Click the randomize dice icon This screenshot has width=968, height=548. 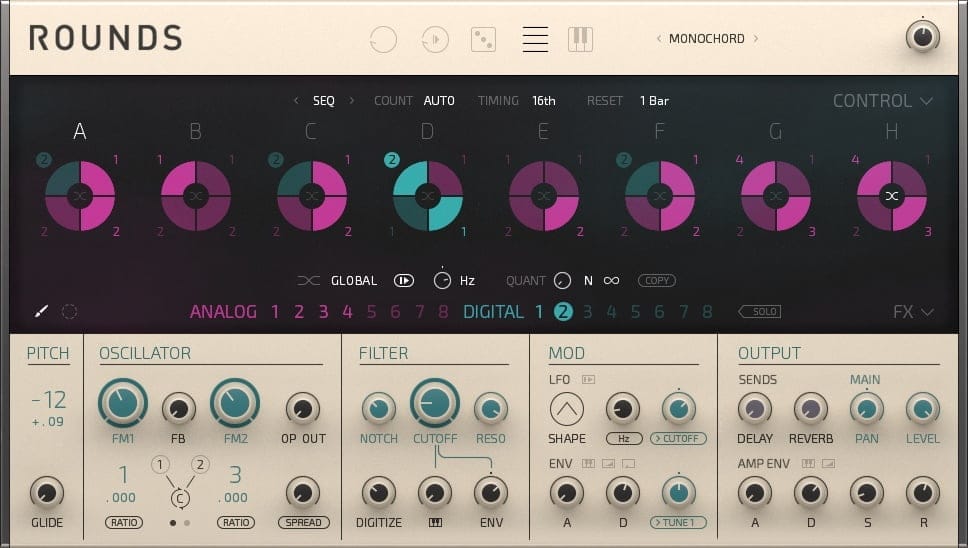483,39
